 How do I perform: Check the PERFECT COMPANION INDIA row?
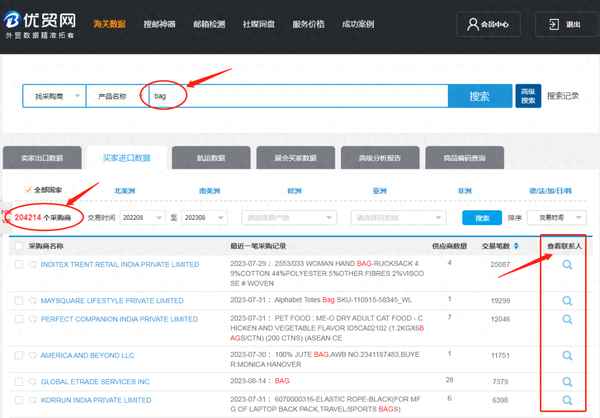click(19, 319)
